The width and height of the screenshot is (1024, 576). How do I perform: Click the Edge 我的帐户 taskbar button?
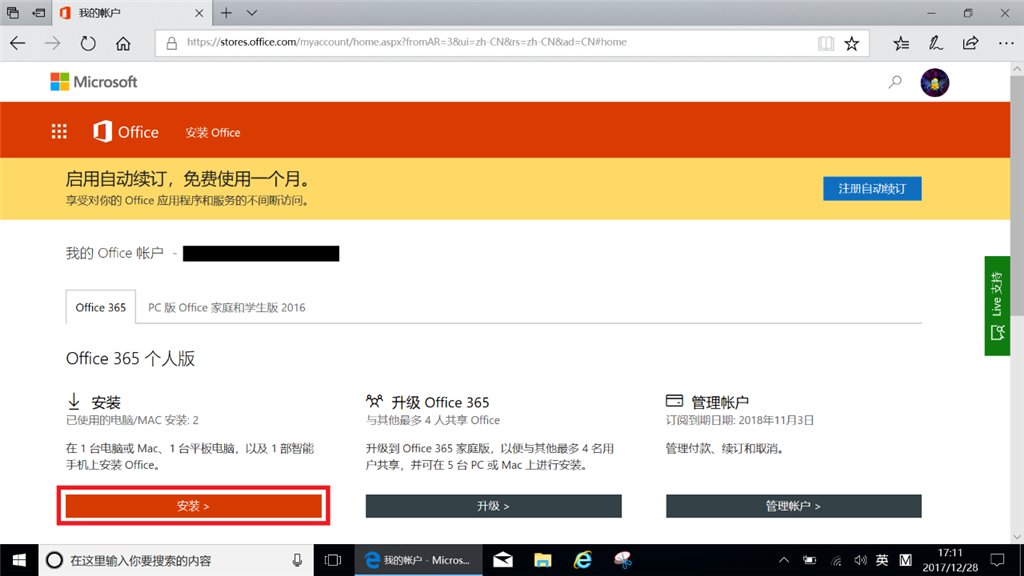tap(419, 560)
